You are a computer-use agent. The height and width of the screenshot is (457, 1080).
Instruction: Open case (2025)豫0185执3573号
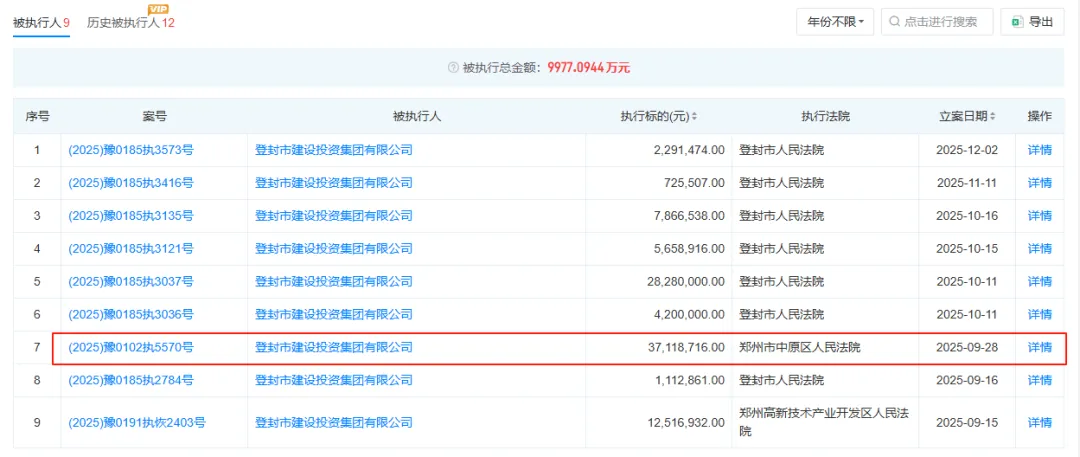tap(131, 150)
